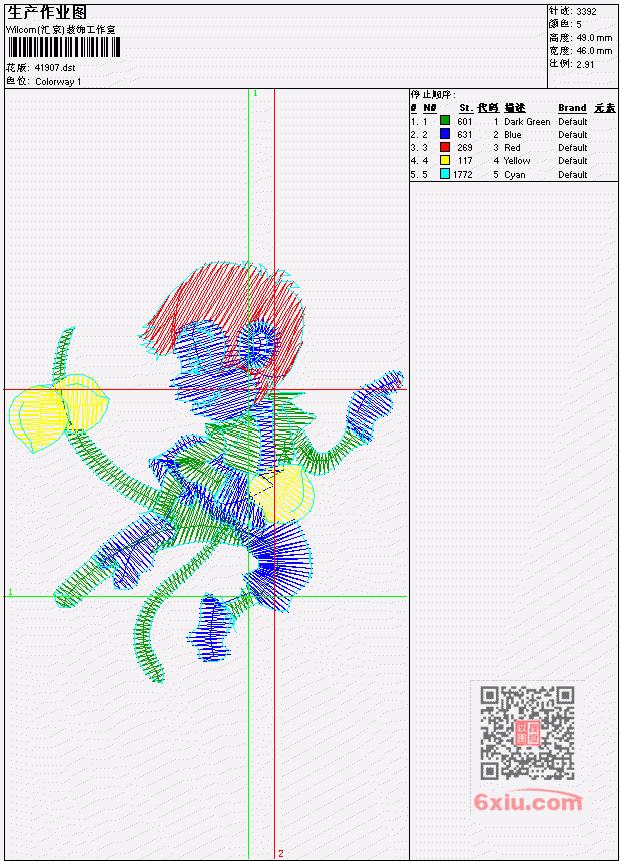Click the Dark Green thread color swatch
Viewport: 620px width, 861px height.
coord(445,121)
